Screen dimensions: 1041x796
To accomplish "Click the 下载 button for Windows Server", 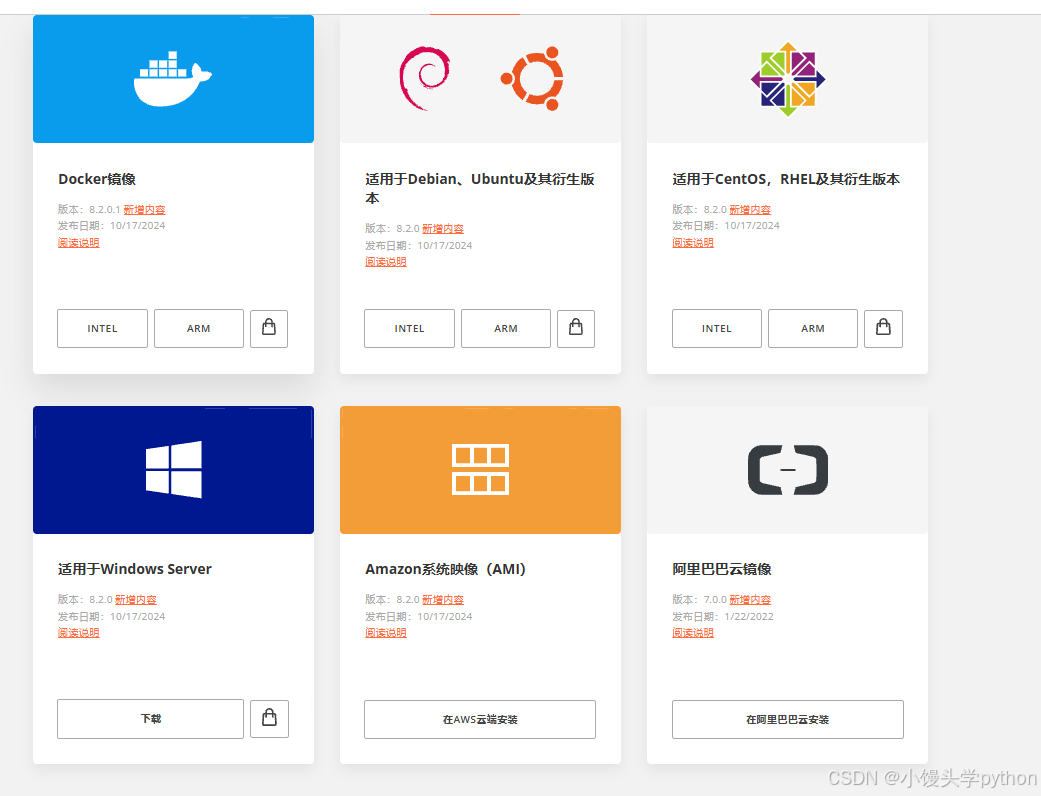I will click(x=151, y=718).
